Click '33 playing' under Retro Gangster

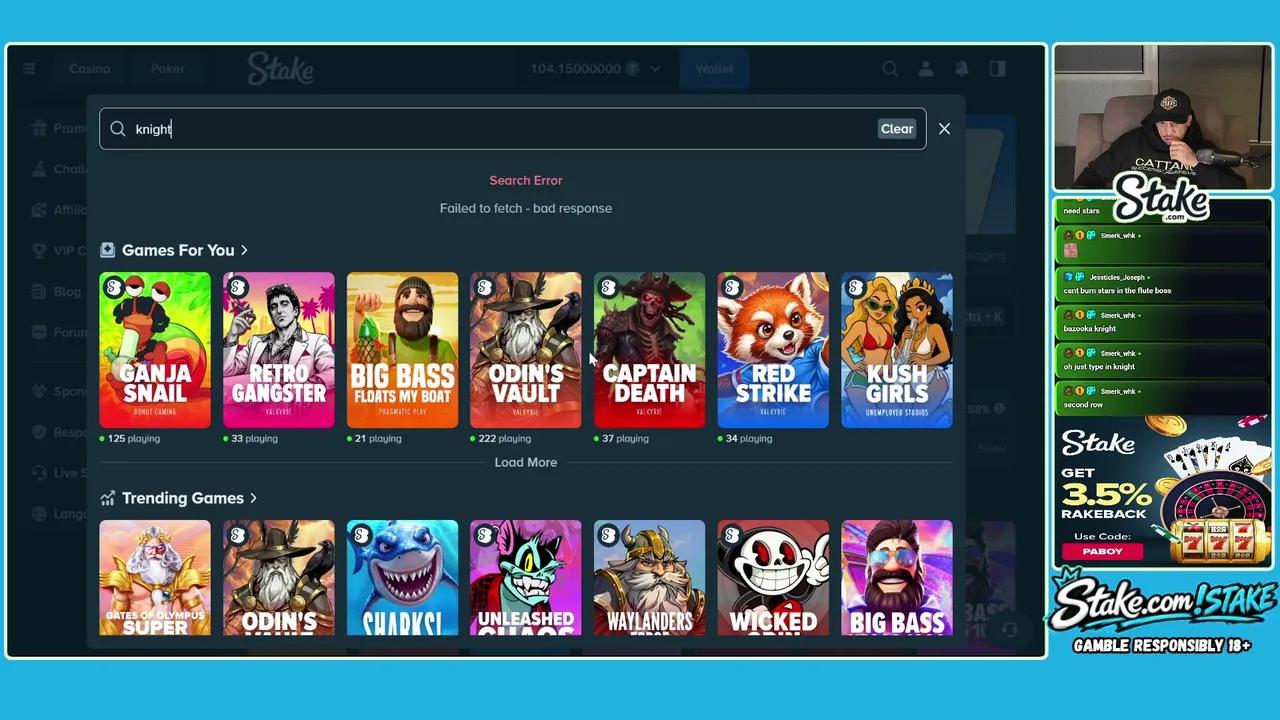[x=255, y=438]
